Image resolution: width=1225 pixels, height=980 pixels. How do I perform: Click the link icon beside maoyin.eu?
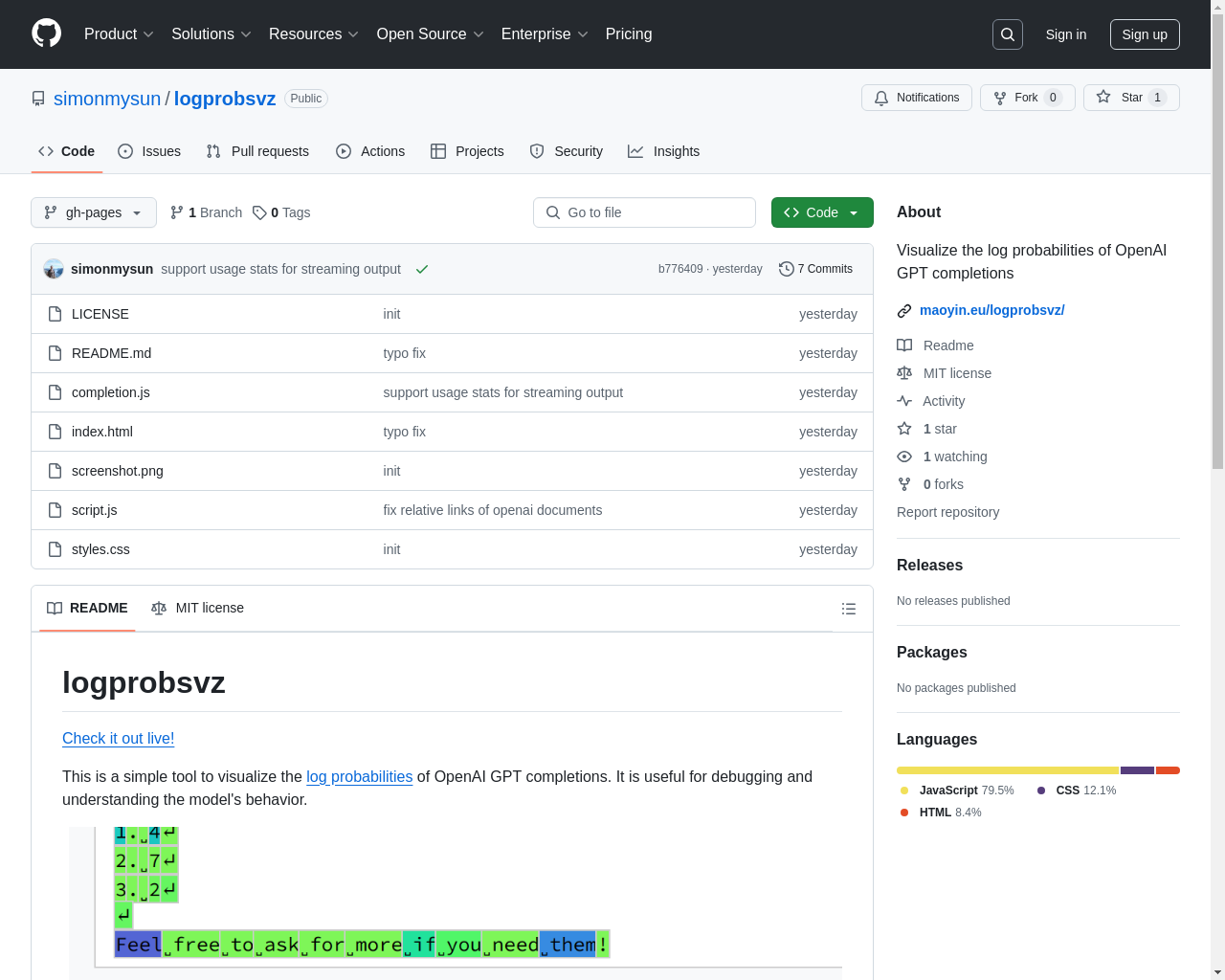[x=904, y=311]
